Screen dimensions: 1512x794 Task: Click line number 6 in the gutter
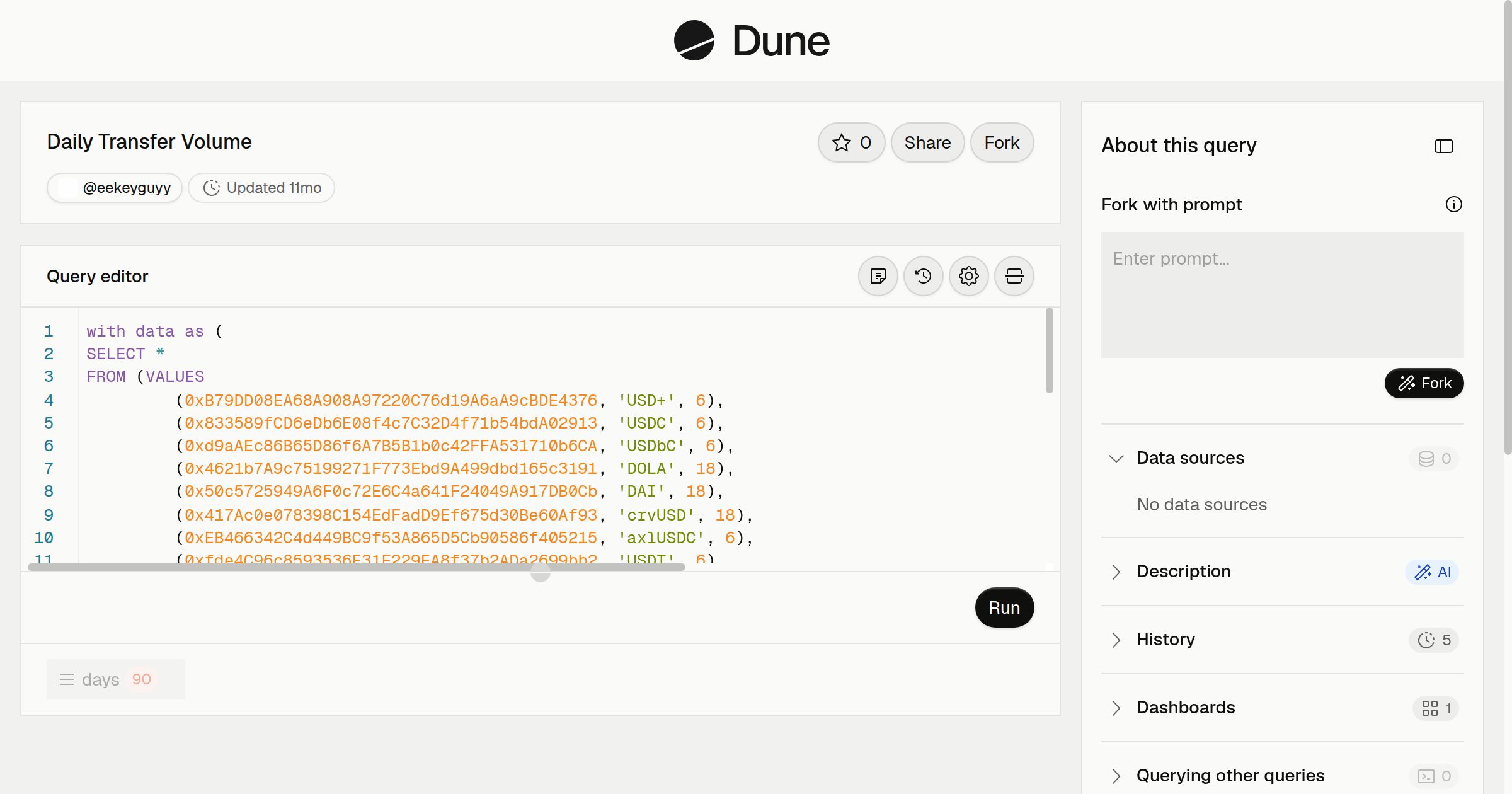(x=49, y=446)
